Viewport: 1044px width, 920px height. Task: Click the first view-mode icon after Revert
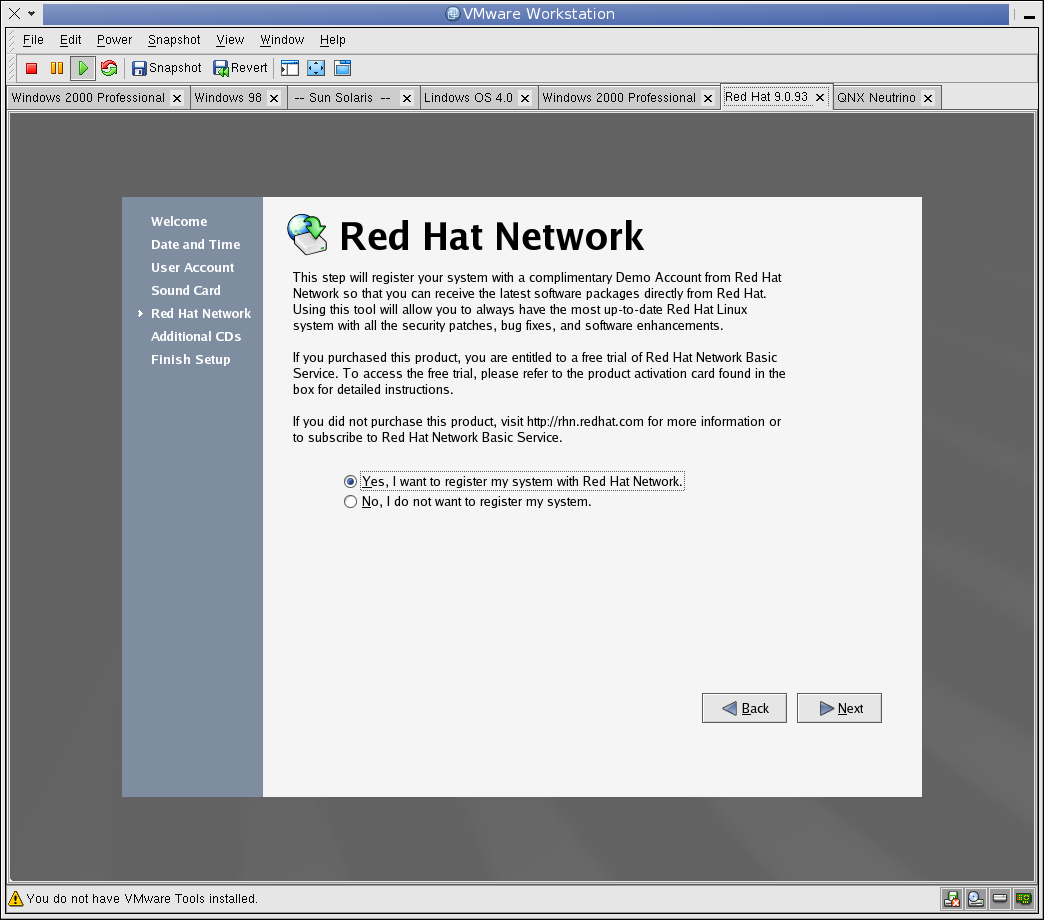click(x=290, y=68)
